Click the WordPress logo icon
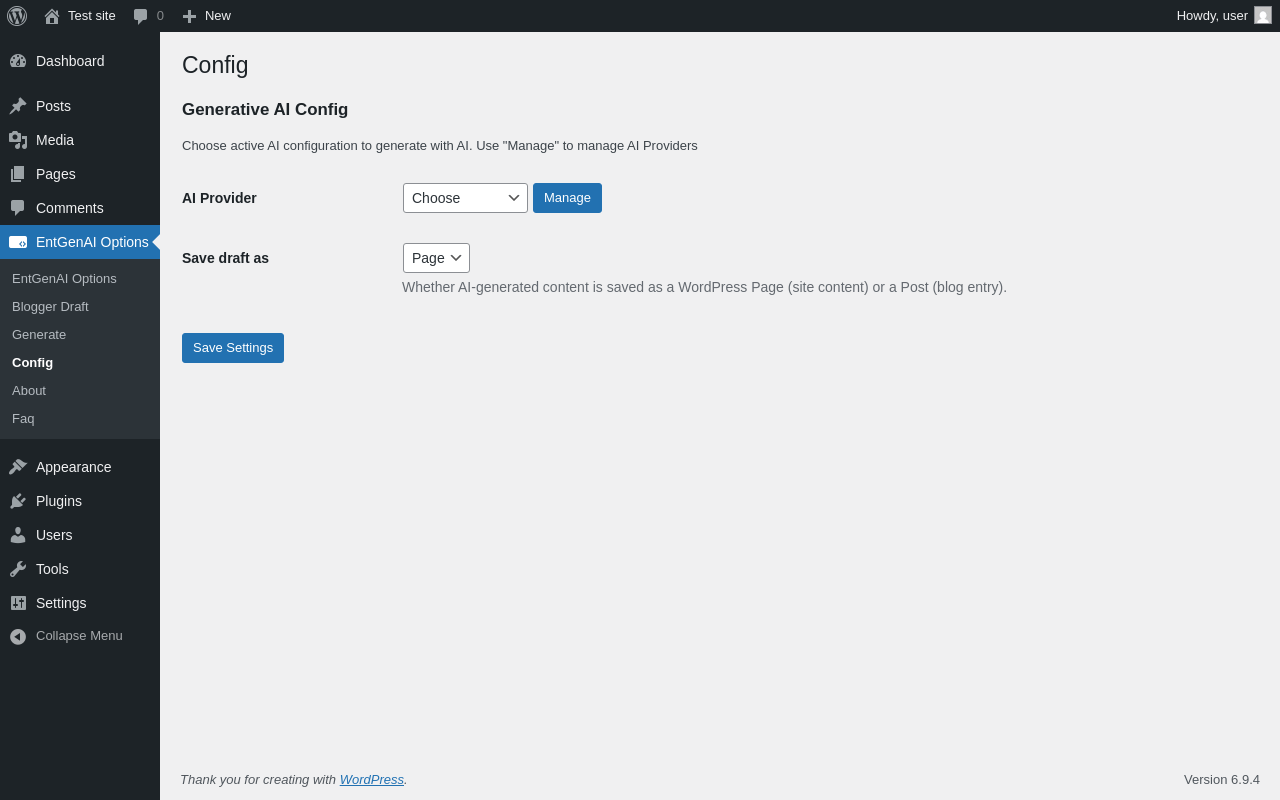This screenshot has height=800, width=1280. click(x=17, y=16)
